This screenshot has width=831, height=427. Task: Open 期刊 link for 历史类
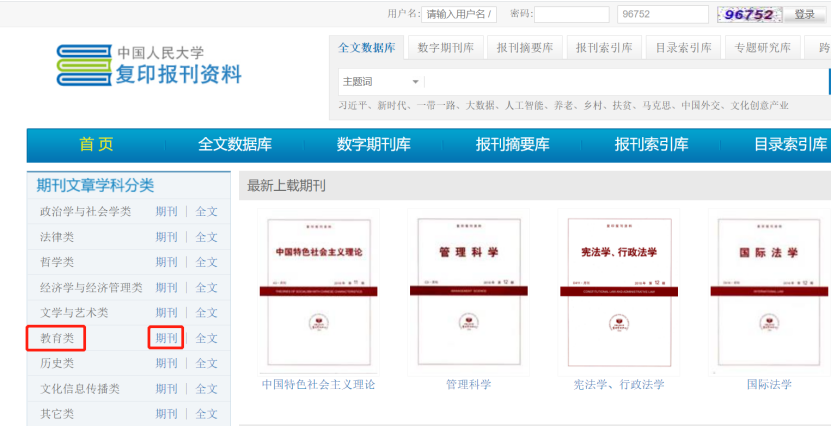(x=166, y=363)
